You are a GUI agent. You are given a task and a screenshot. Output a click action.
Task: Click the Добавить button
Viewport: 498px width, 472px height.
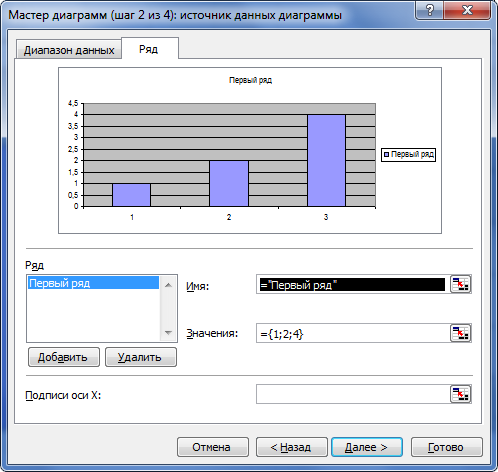(64, 357)
